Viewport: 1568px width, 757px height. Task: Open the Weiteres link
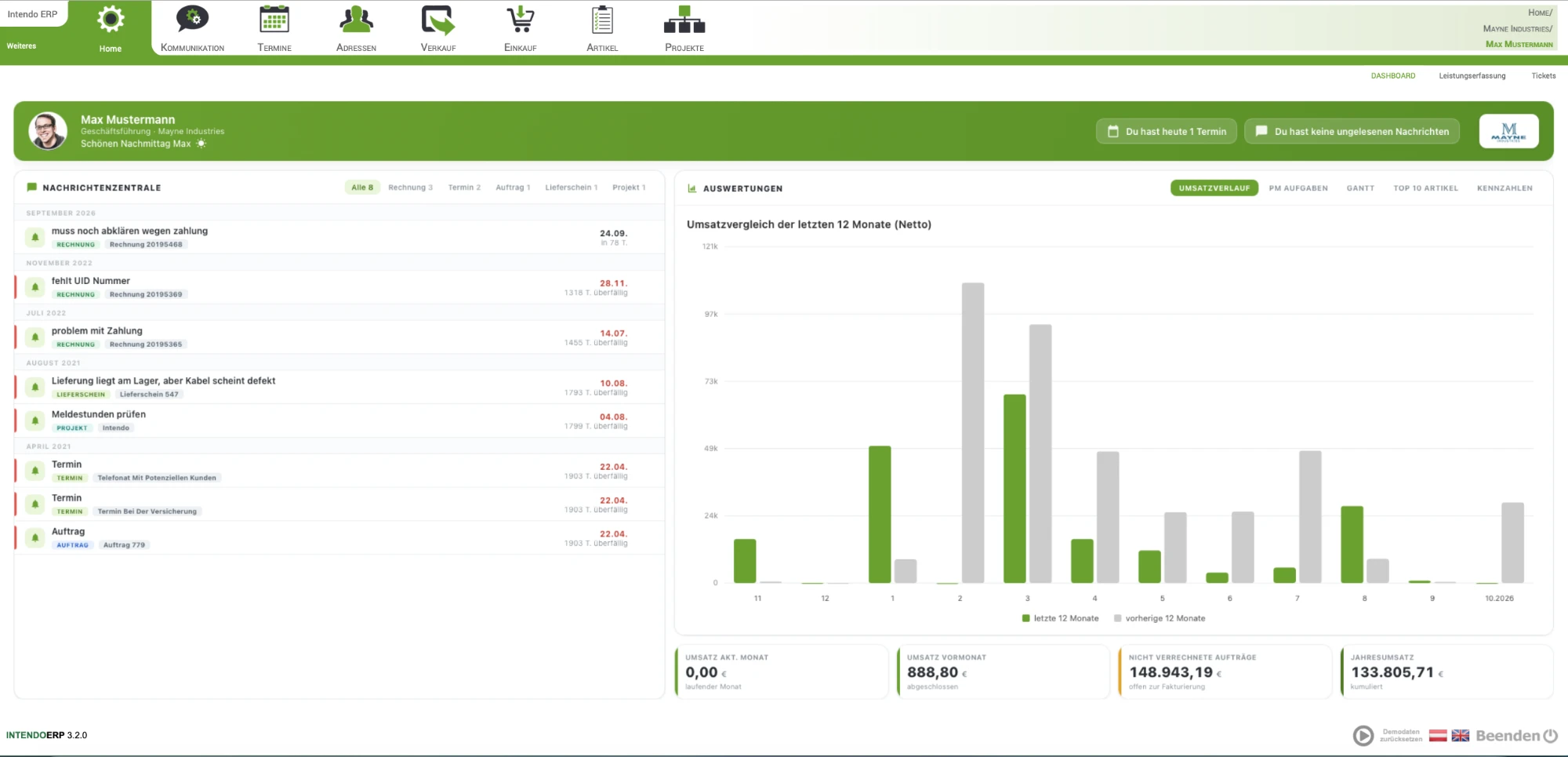point(21,45)
